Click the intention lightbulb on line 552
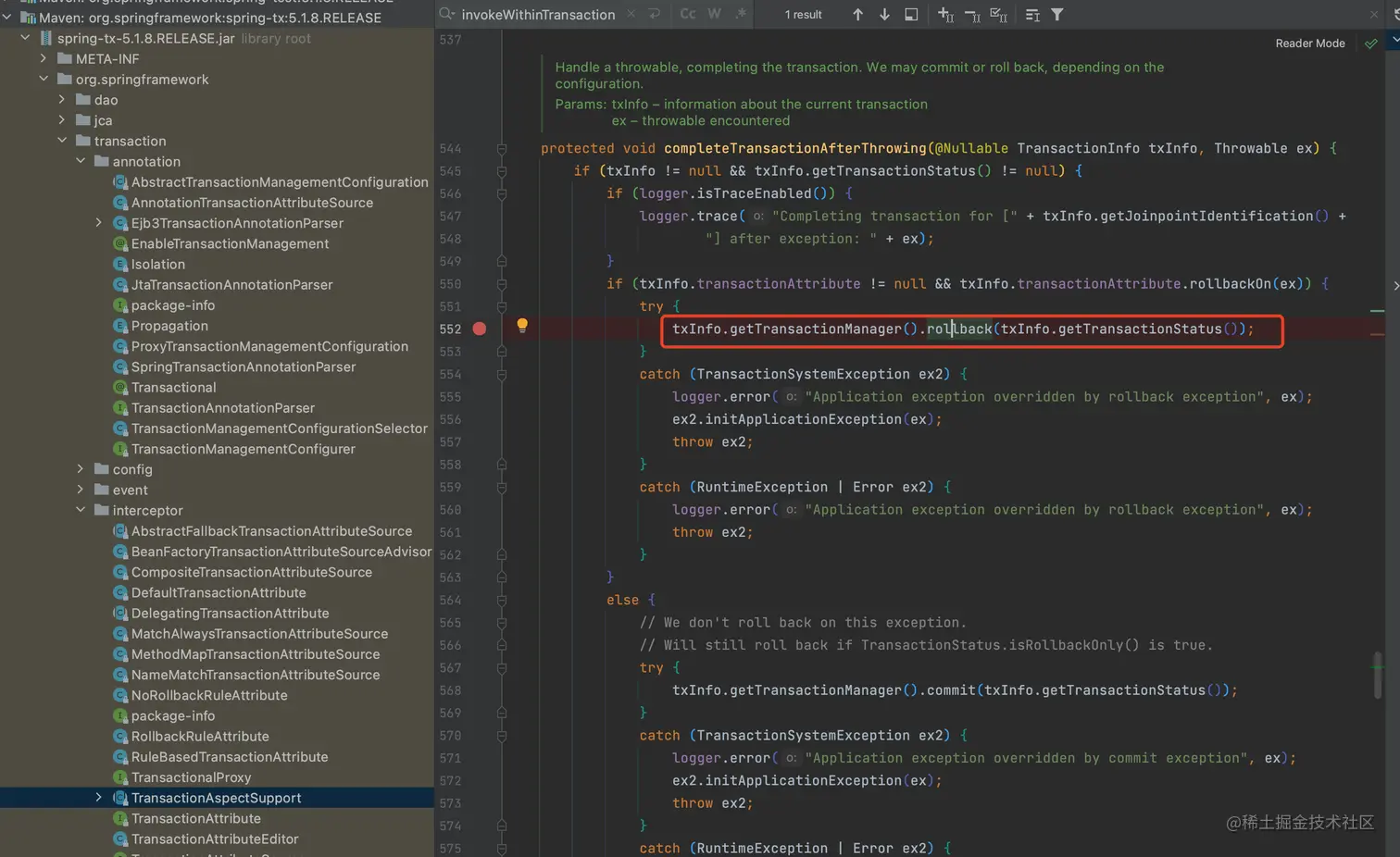The height and width of the screenshot is (857, 1400). (x=522, y=325)
